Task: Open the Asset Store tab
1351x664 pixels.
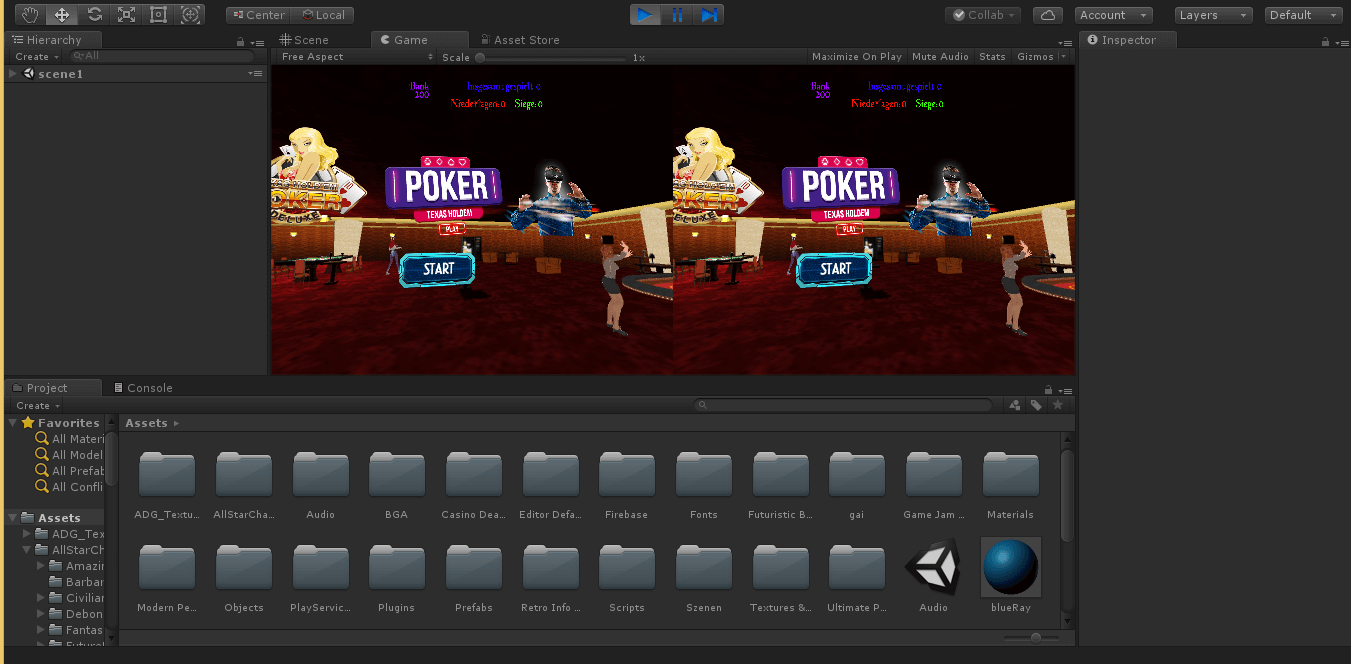Action: coord(519,40)
